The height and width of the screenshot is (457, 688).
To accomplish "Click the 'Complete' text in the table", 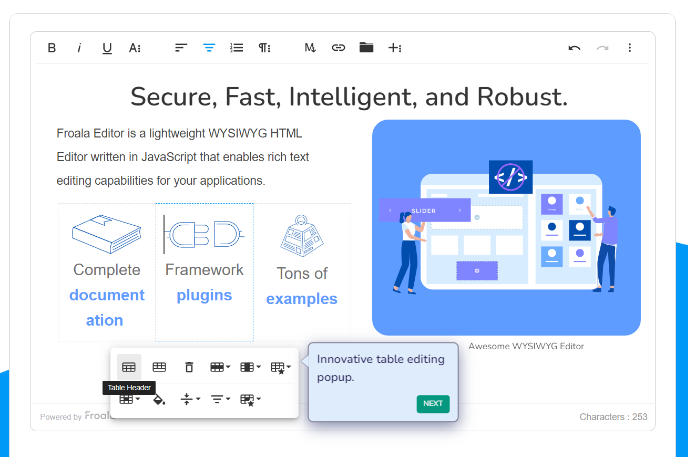I will tap(107, 270).
